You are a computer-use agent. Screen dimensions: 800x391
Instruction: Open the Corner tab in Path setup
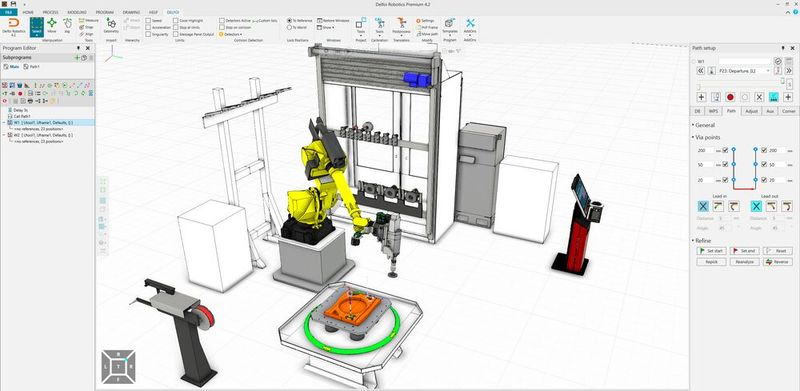[x=788, y=111]
